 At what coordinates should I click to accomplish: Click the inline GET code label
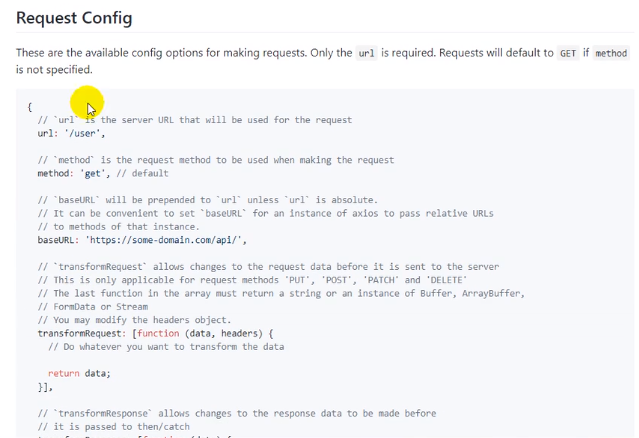click(x=568, y=53)
